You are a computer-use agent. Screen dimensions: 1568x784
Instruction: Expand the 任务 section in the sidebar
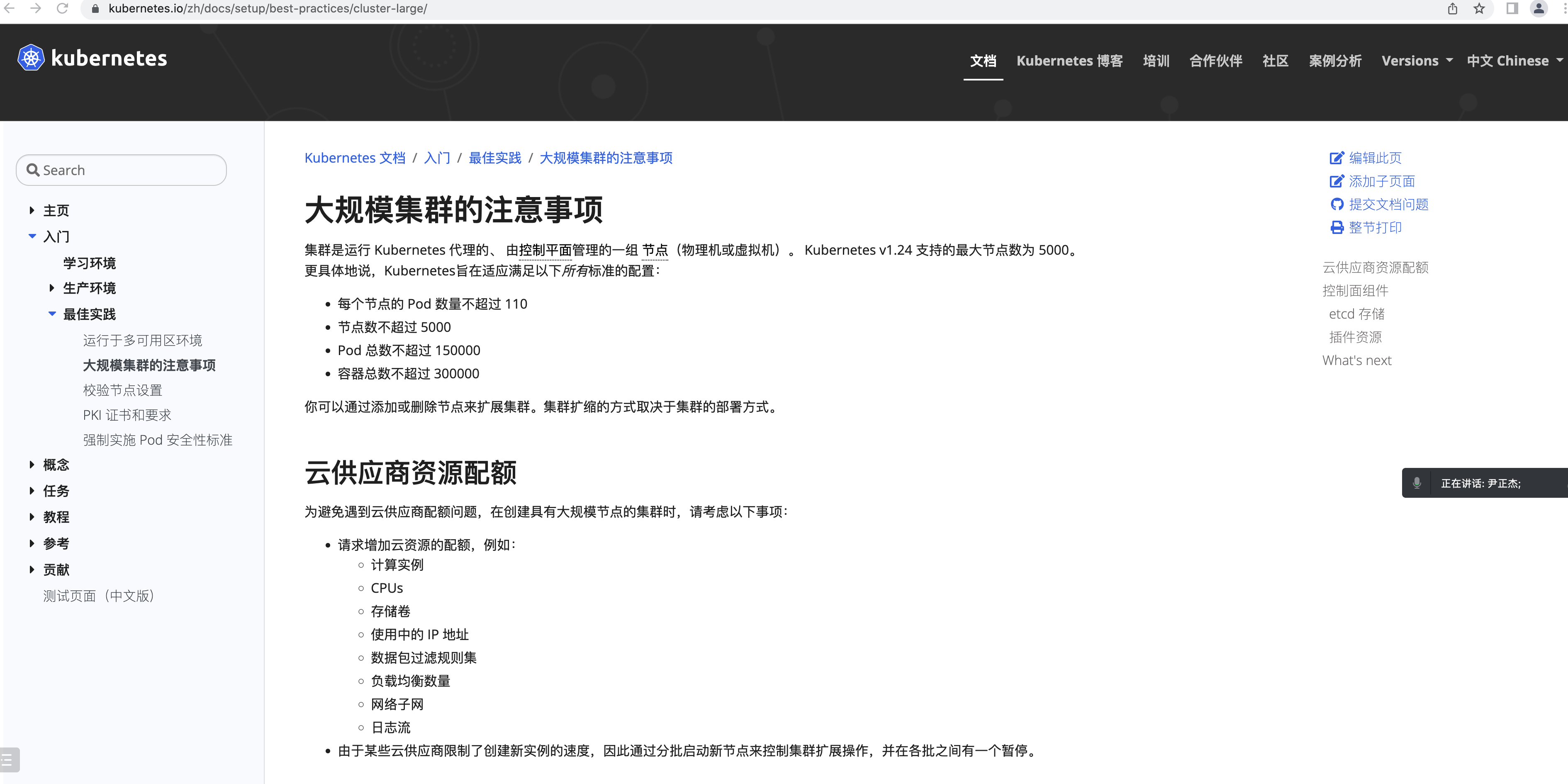(32, 491)
